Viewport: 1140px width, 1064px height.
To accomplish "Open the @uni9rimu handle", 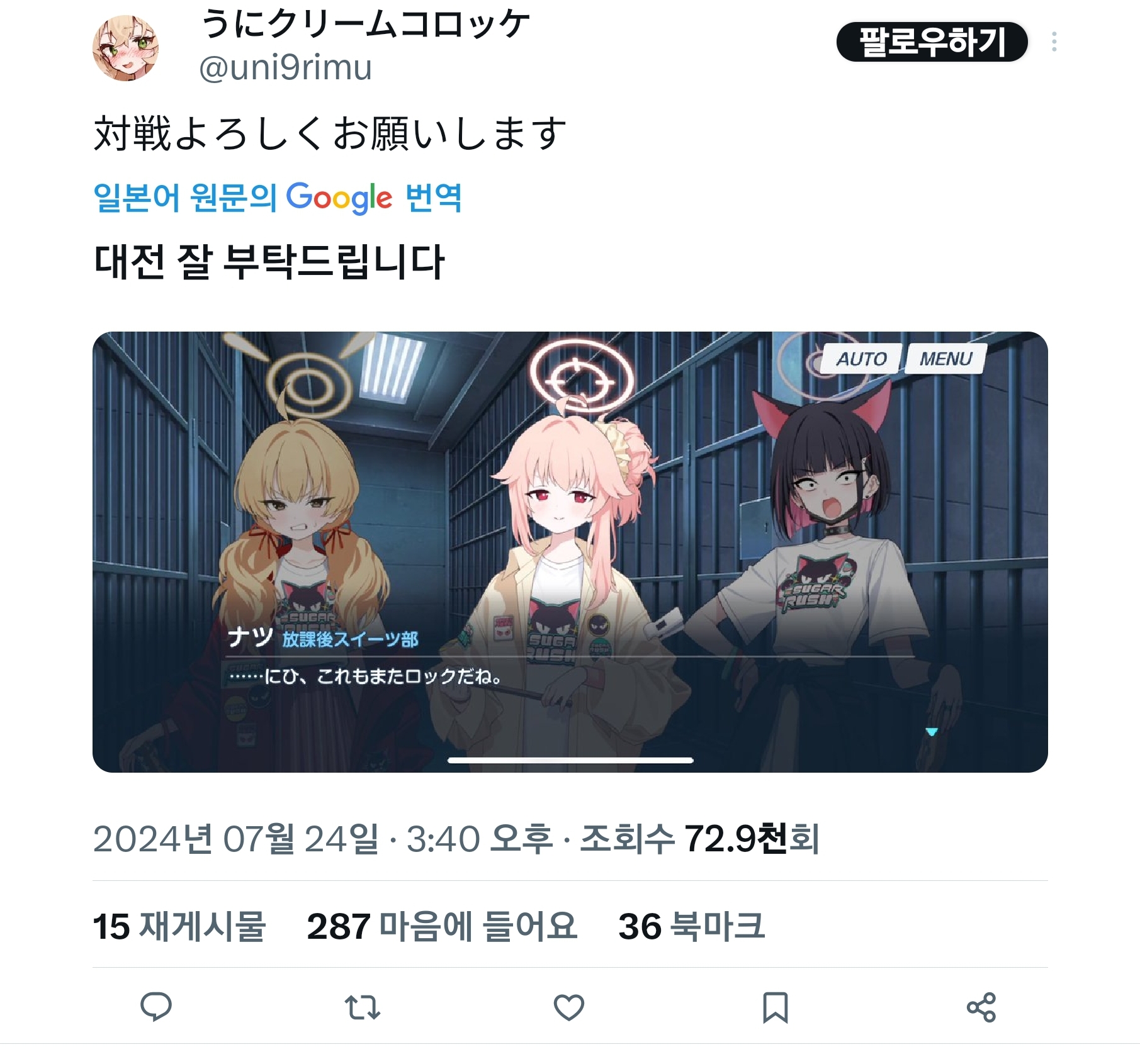I will tap(285, 67).
